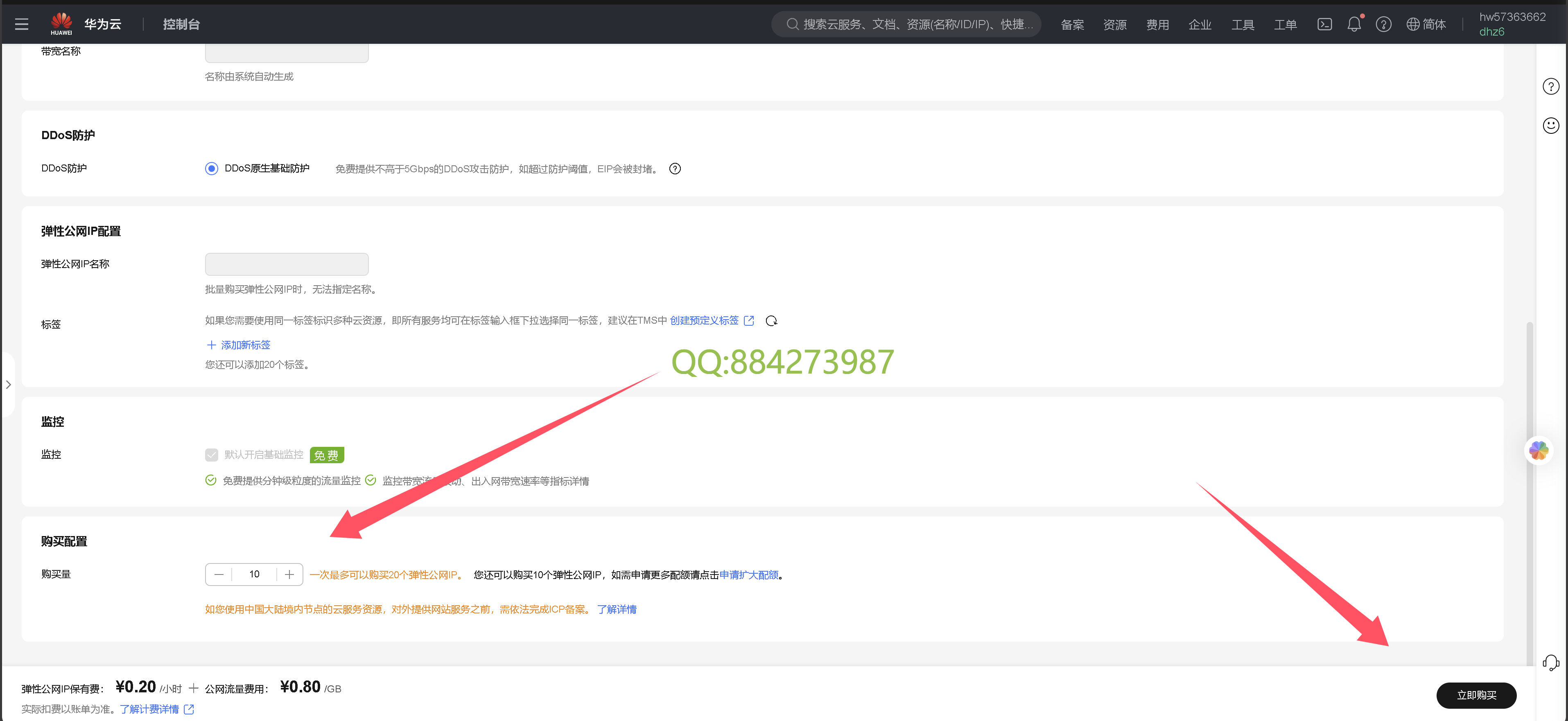The image size is (1568, 721).
Task: Open the customer service headset icon
Action: pyautogui.click(x=1551, y=662)
